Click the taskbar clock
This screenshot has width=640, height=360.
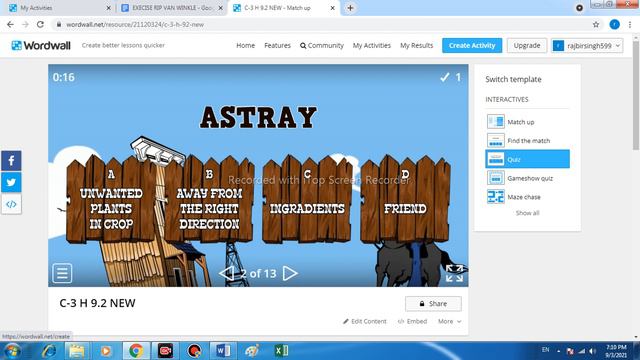pos(616,351)
